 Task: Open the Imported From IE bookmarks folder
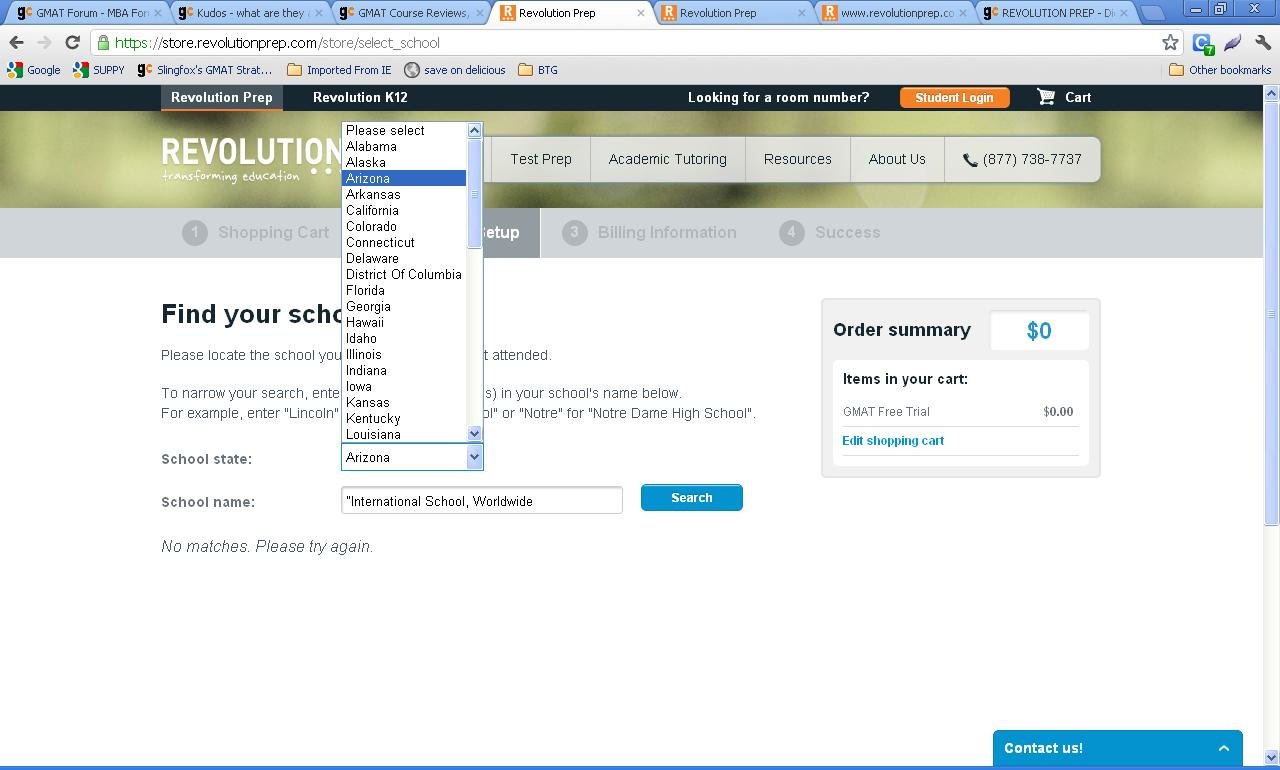(339, 70)
